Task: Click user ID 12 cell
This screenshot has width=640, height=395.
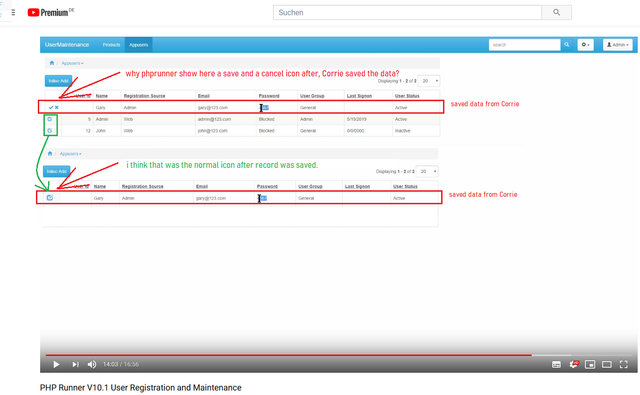Action: click(88, 131)
